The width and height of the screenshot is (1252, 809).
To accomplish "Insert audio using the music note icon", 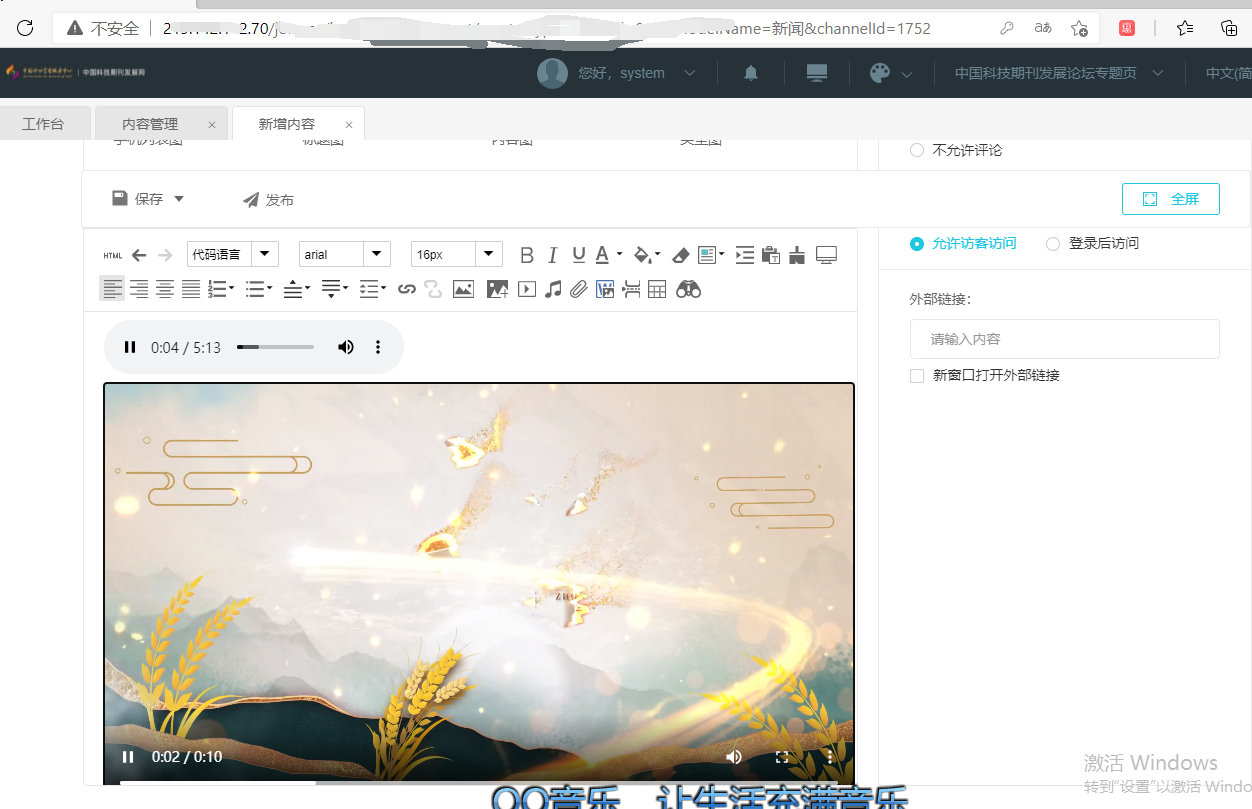I will pyautogui.click(x=553, y=289).
